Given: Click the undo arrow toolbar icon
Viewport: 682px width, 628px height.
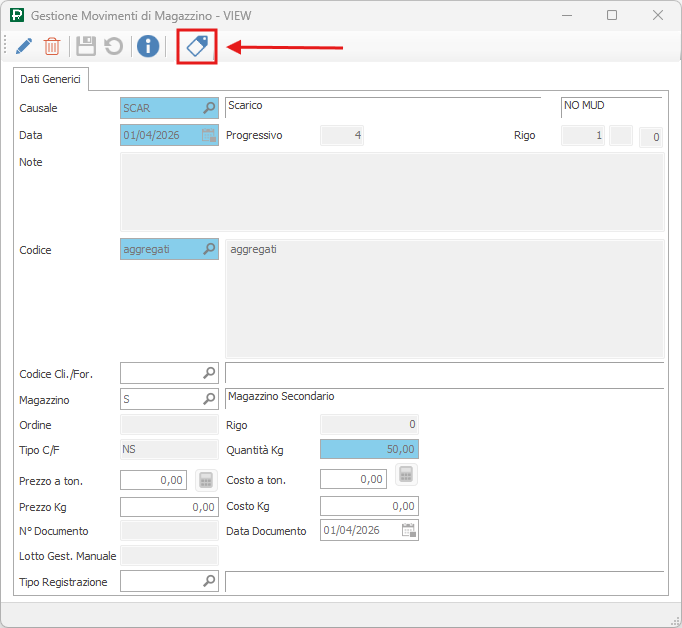Looking at the screenshot, I should point(114,46).
